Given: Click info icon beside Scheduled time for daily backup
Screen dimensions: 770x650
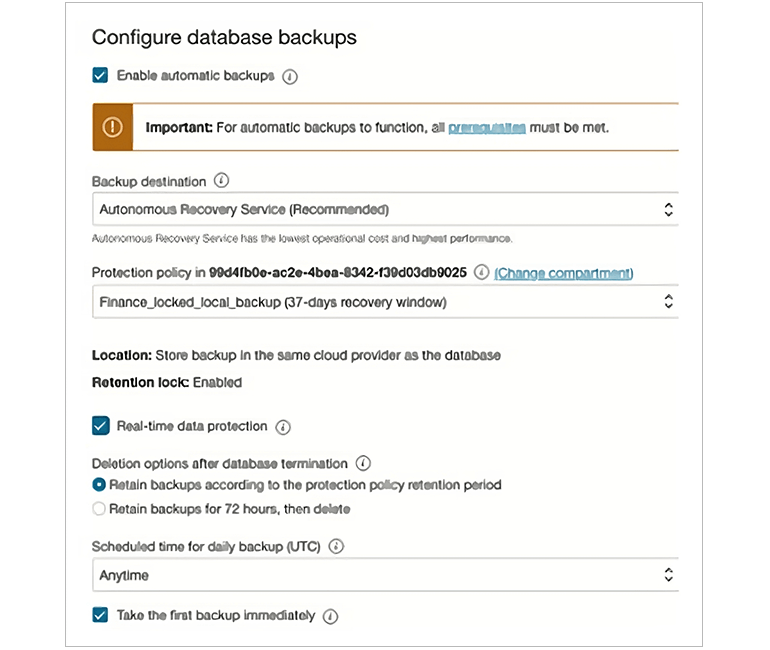Looking at the screenshot, I should pyautogui.click(x=337, y=546).
